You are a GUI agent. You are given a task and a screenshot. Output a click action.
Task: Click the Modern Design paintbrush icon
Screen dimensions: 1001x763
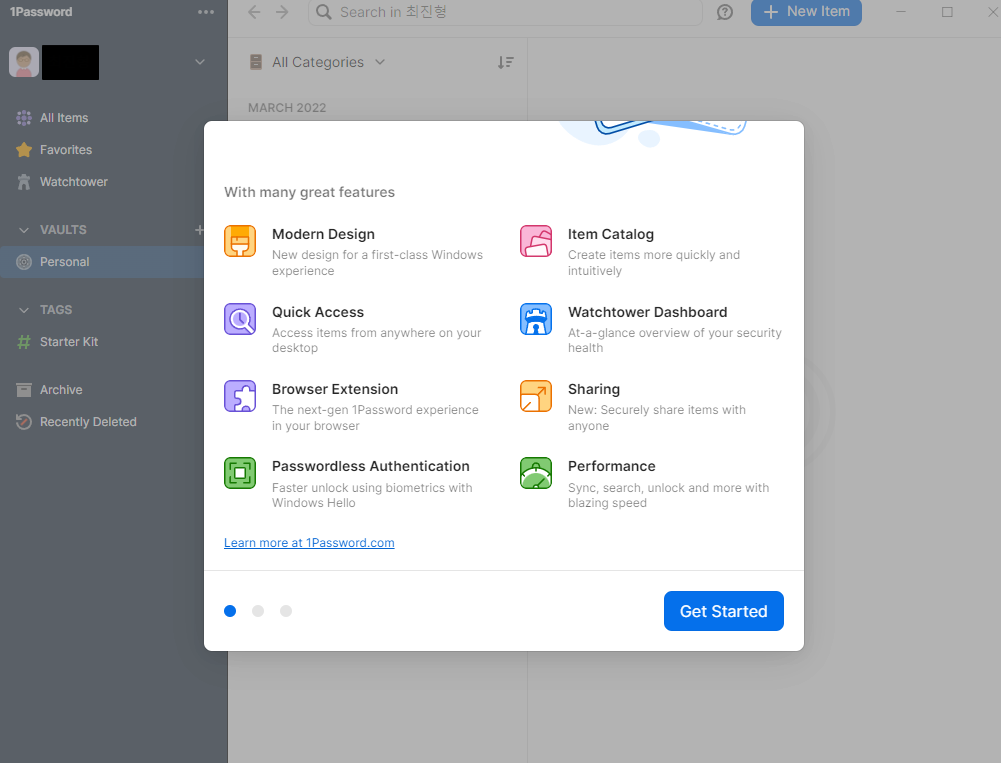pyautogui.click(x=240, y=241)
